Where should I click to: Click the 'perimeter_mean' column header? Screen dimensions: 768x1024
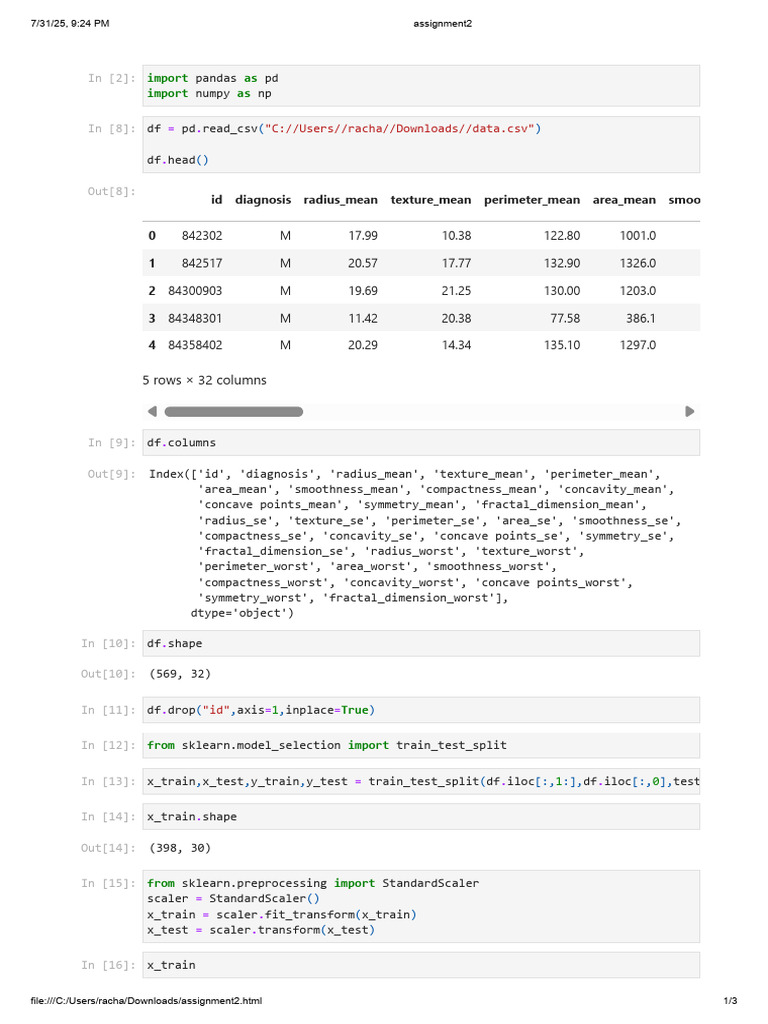(x=532, y=200)
